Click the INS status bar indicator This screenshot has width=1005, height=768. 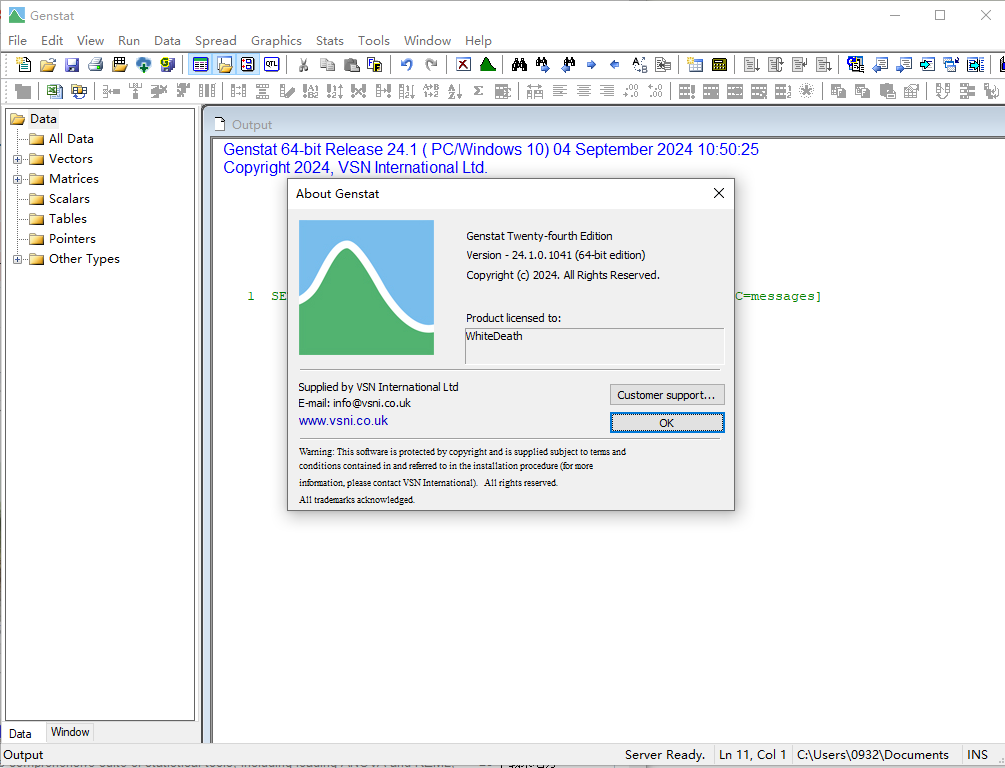point(977,755)
